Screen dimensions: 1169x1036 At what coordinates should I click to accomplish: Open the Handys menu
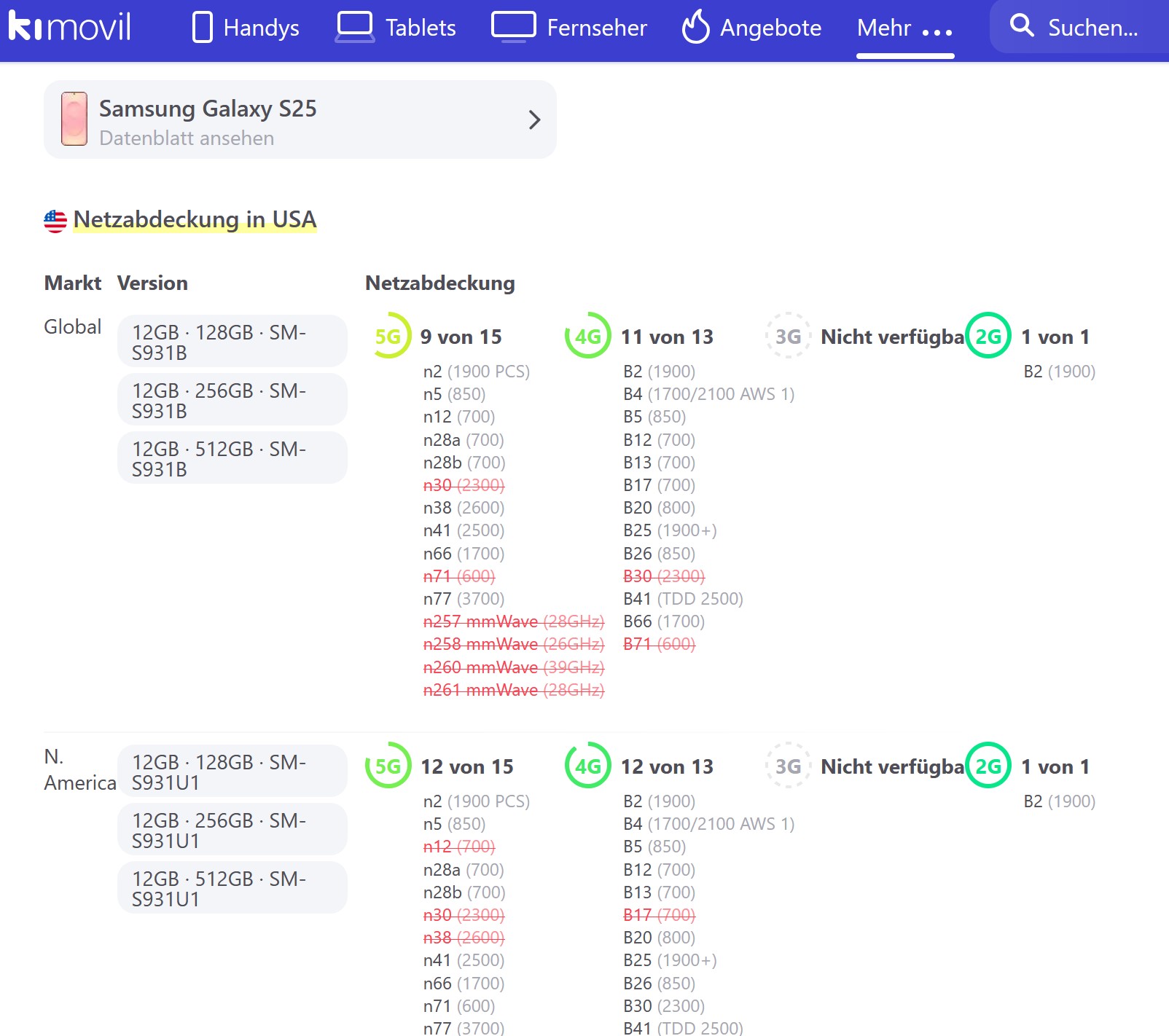coord(246,28)
